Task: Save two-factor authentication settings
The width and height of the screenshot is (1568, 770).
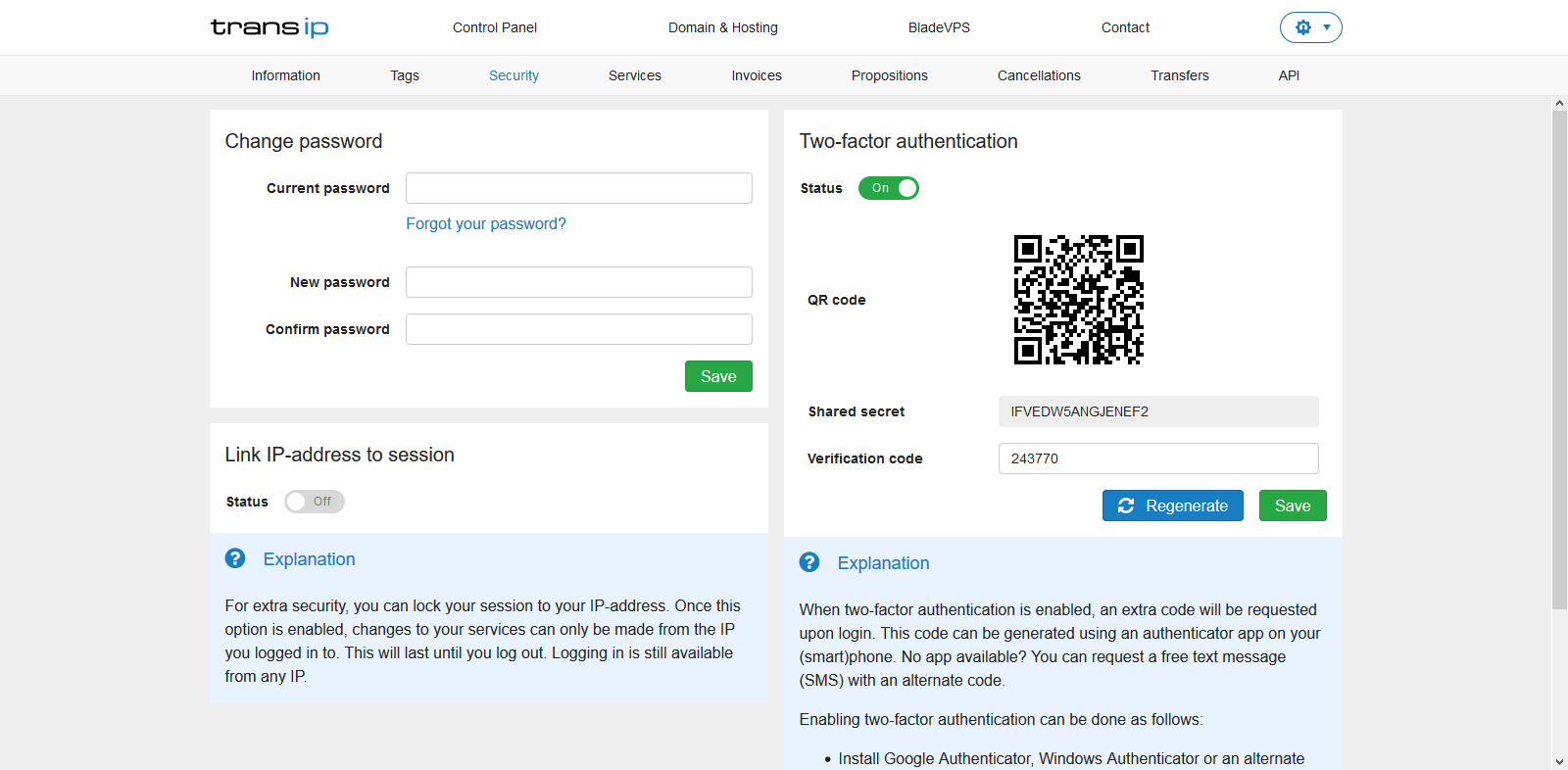Action: pyautogui.click(x=1293, y=505)
